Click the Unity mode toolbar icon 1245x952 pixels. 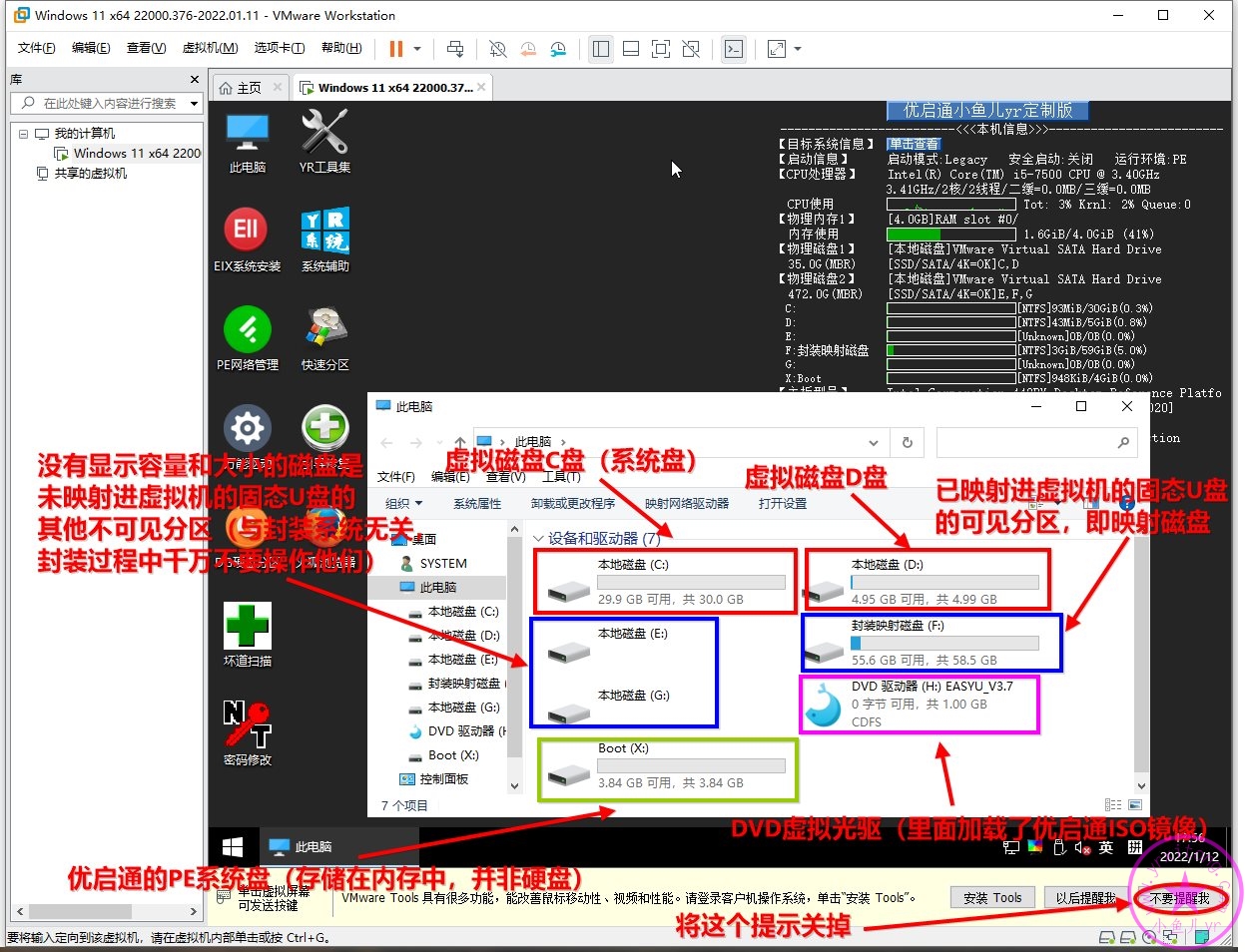691,48
